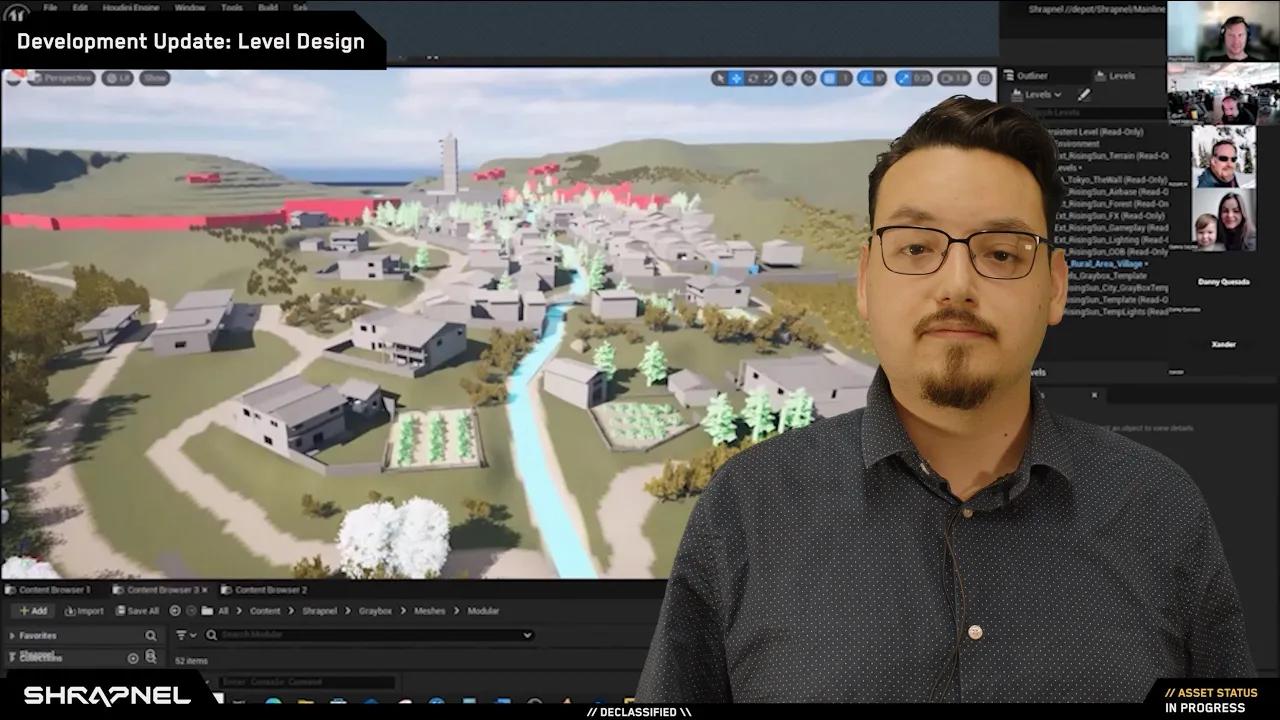Navigate to the Graybox breadcrumb
1280x720 pixels.
376,611
